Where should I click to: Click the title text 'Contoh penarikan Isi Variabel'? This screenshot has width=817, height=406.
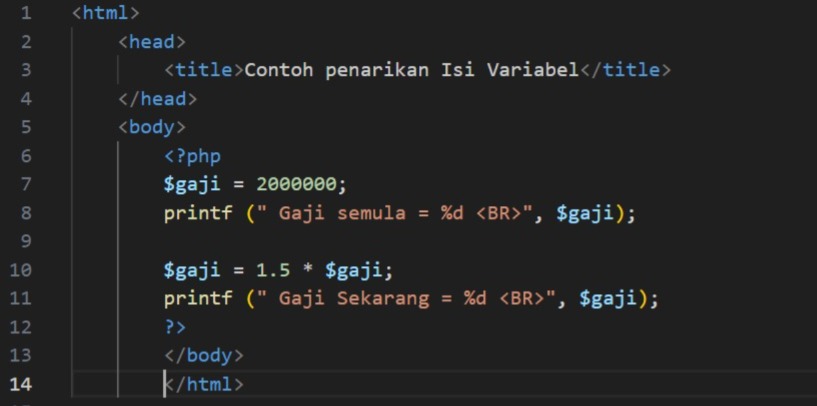click(411, 70)
